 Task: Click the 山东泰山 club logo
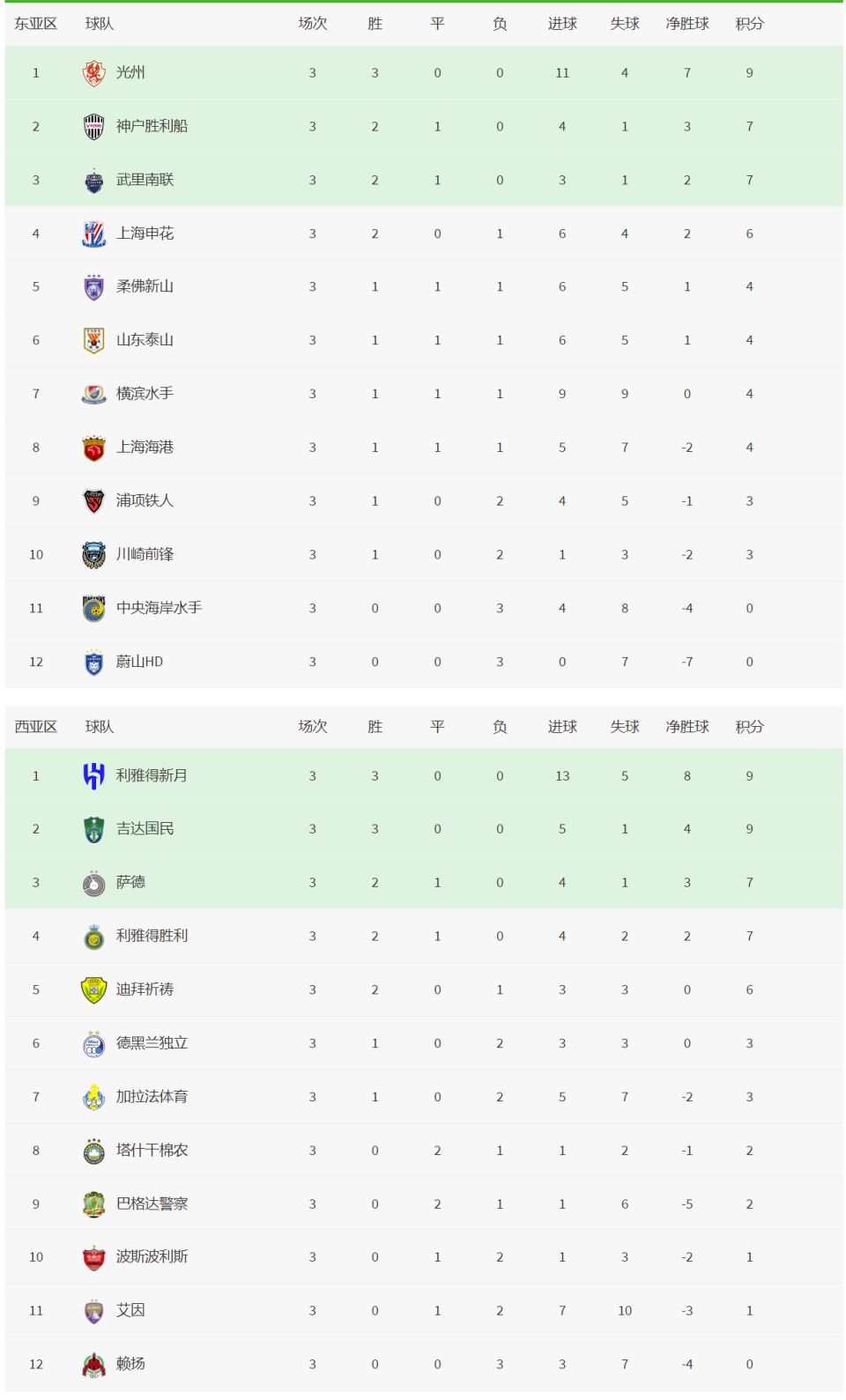(x=93, y=340)
